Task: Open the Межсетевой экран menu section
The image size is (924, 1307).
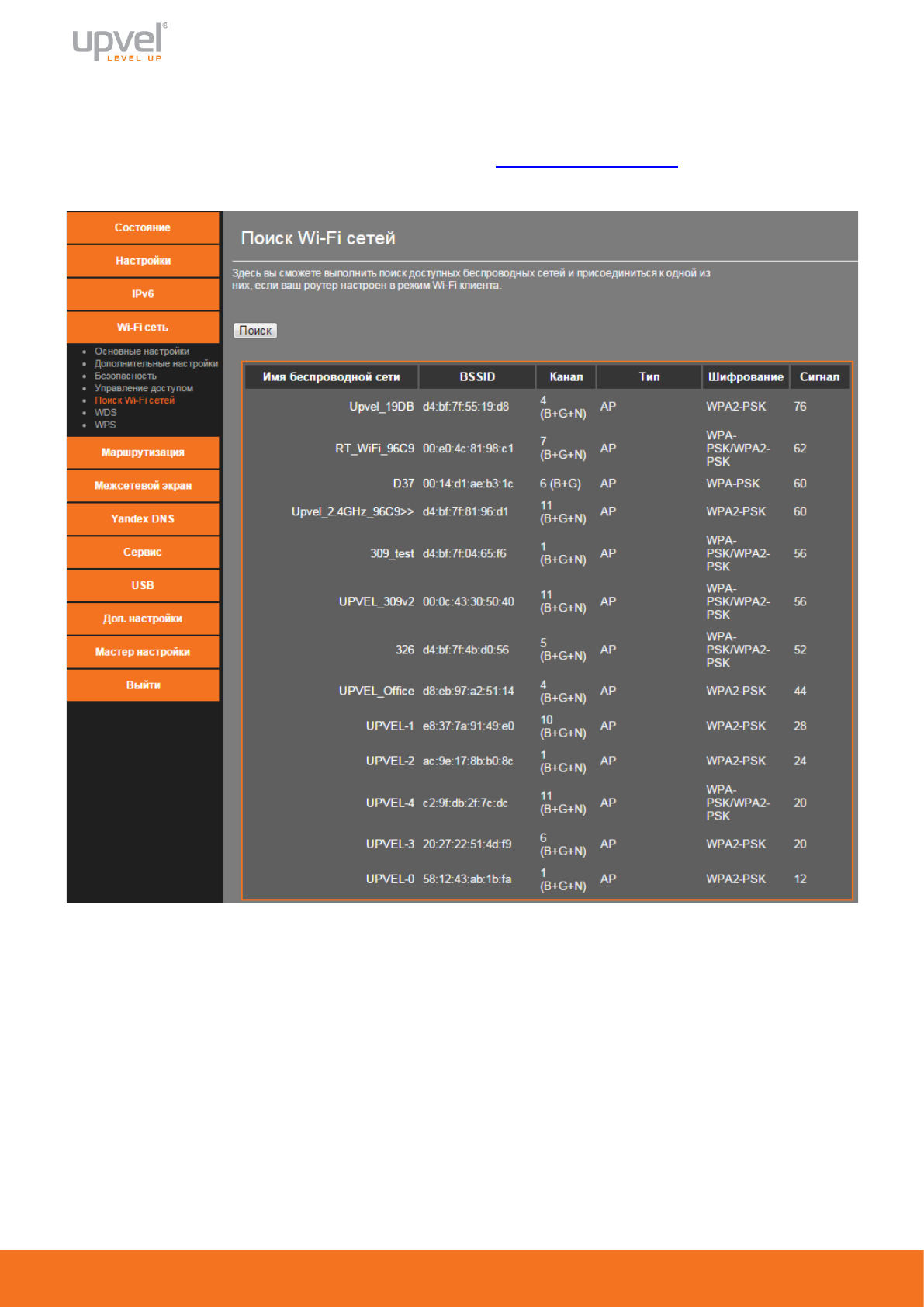Action: click(x=143, y=486)
